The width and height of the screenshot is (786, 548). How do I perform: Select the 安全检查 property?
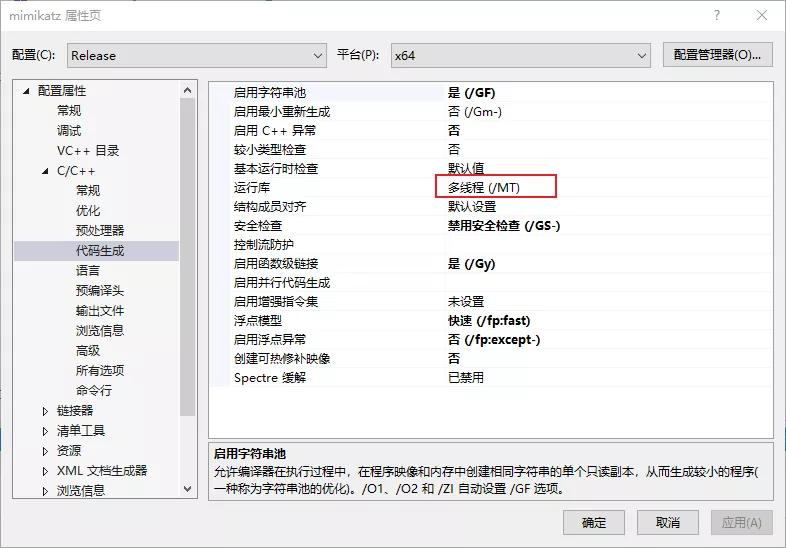258,226
